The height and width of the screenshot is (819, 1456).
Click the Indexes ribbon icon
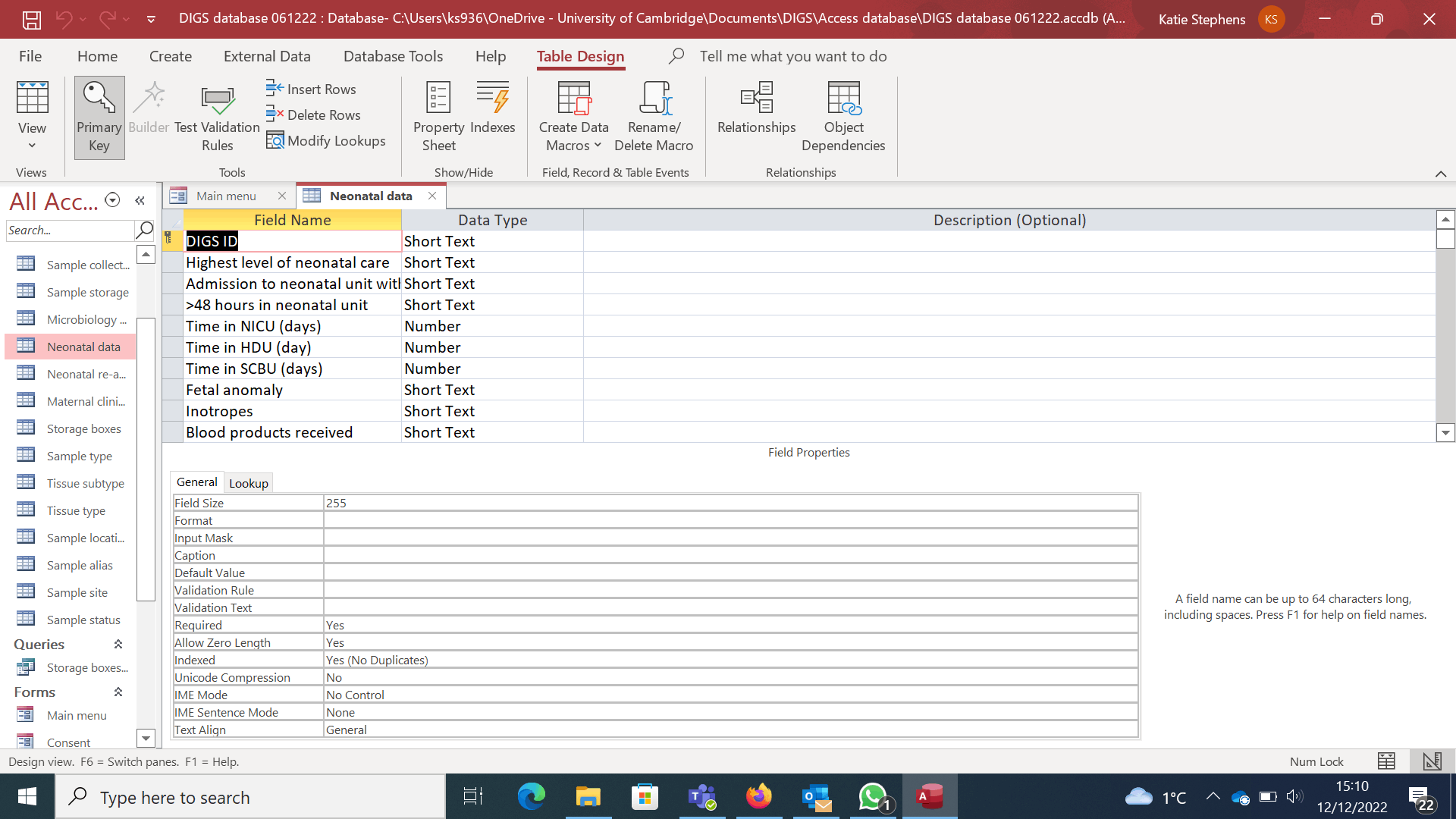point(492,99)
